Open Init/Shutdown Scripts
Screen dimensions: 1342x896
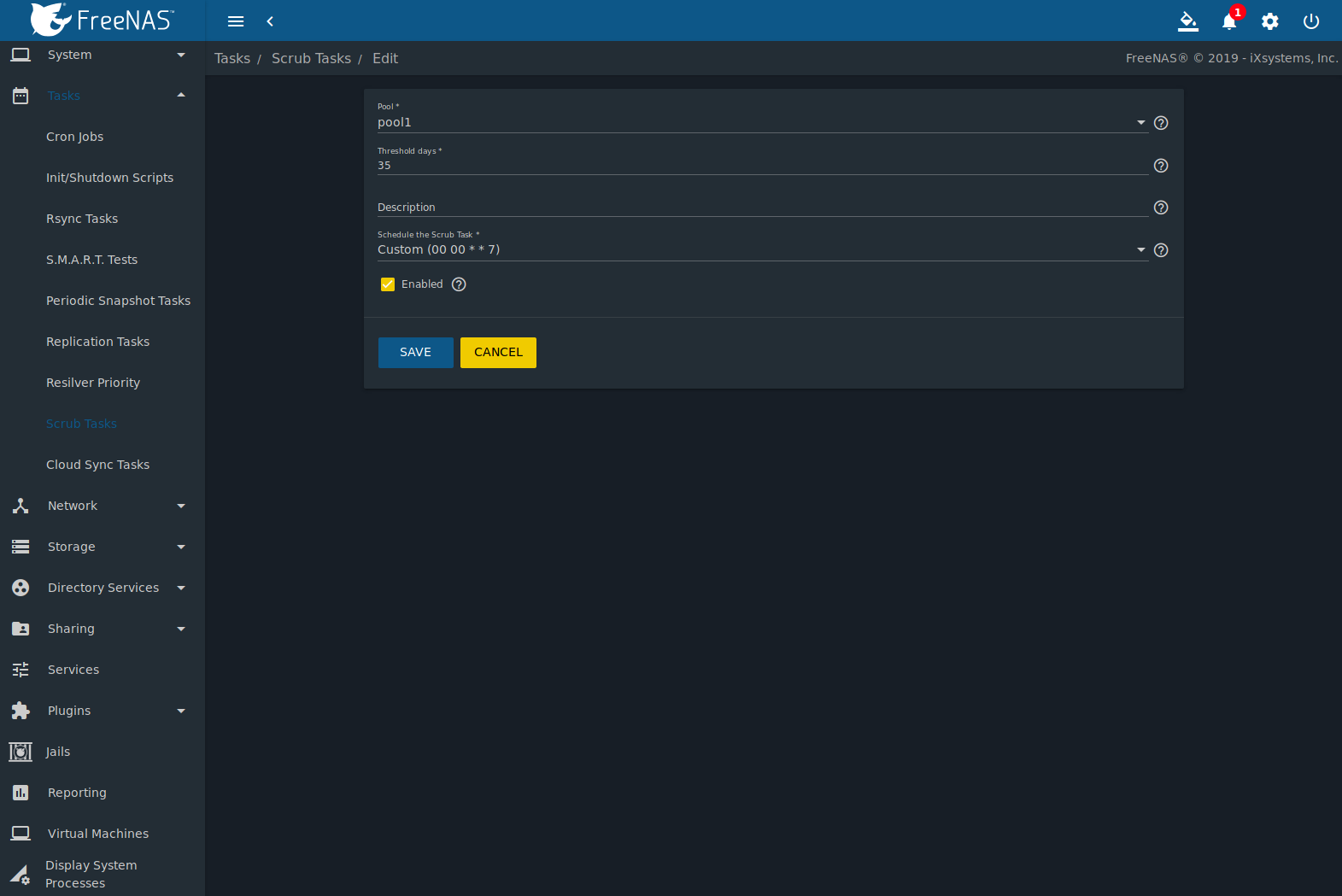coord(109,178)
